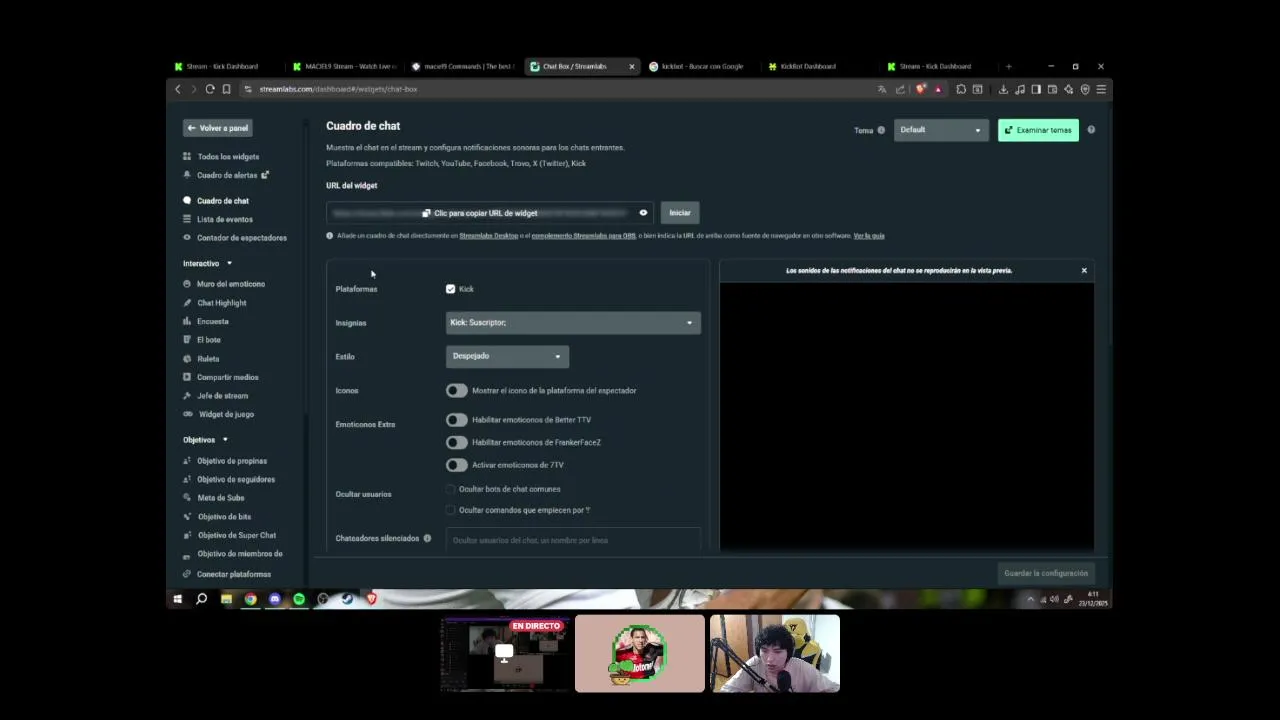Click the Windows Start button
1280x720 pixels.
click(x=178, y=599)
